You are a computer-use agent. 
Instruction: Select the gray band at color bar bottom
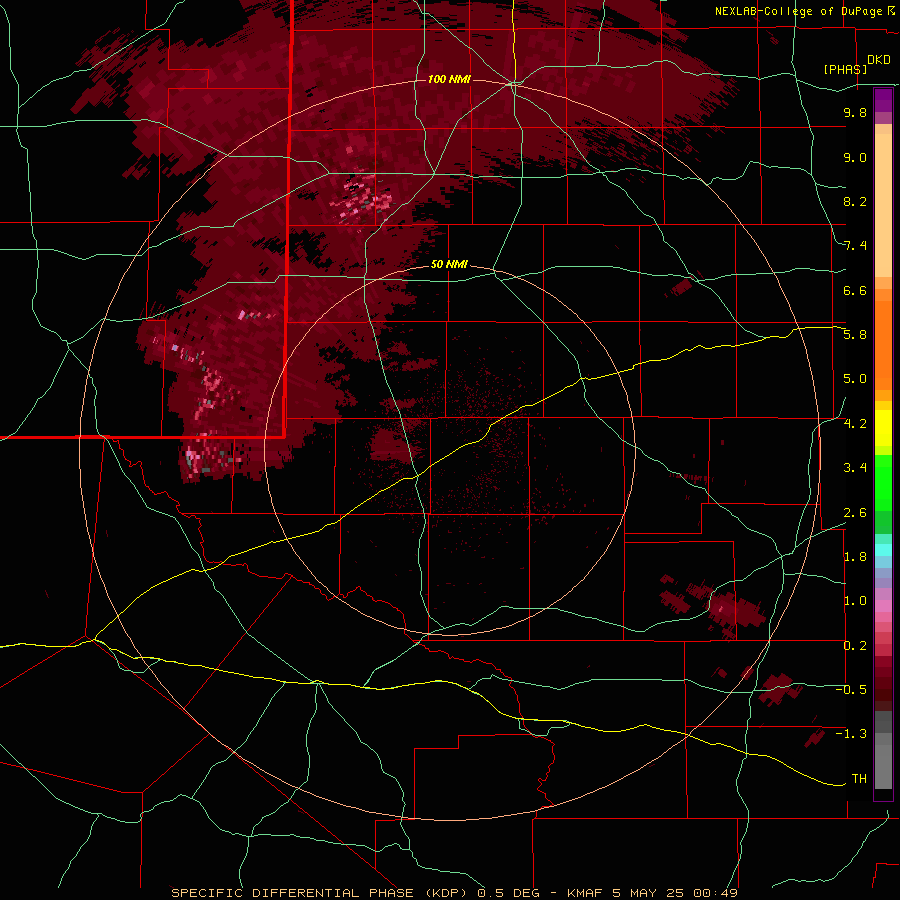tap(883, 763)
